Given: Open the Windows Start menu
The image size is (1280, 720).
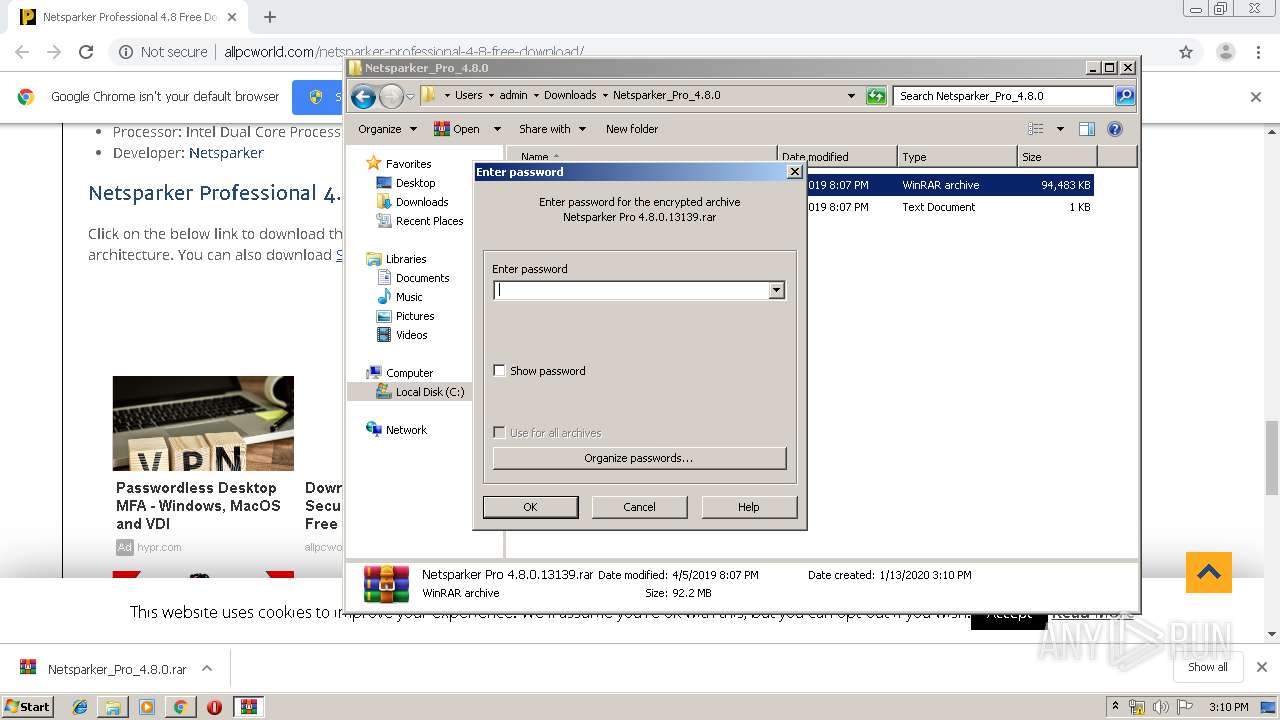Looking at the screenshot, I should pyautogui.click(x=27, y=706).
